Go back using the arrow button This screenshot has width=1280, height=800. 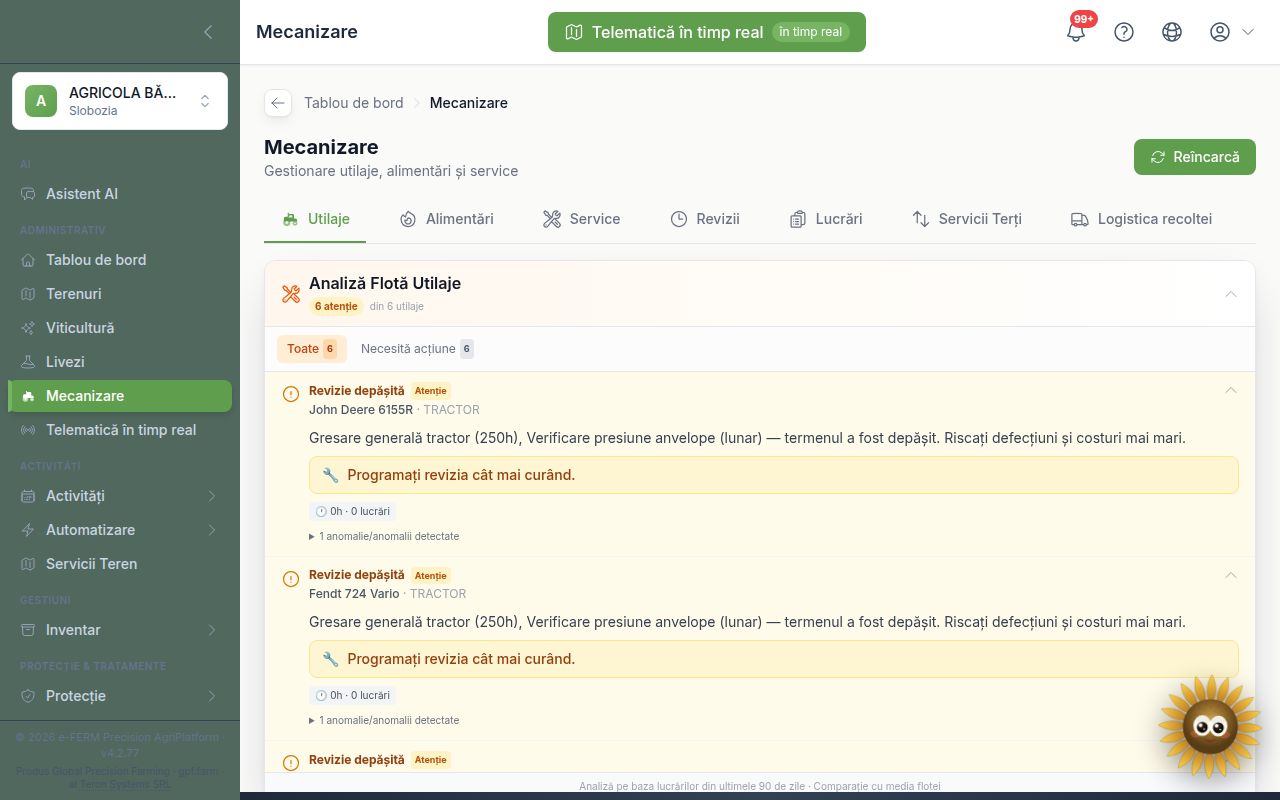pyautogui.click(x=278, y=103)
